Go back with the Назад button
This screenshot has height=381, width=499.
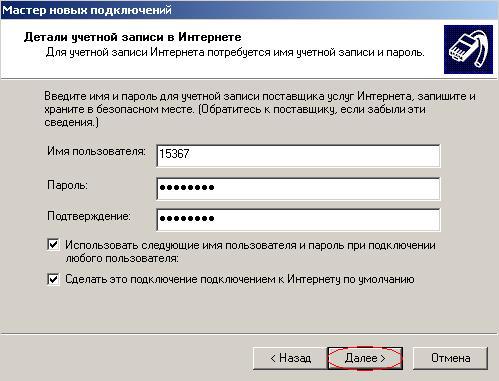(290, 358)
